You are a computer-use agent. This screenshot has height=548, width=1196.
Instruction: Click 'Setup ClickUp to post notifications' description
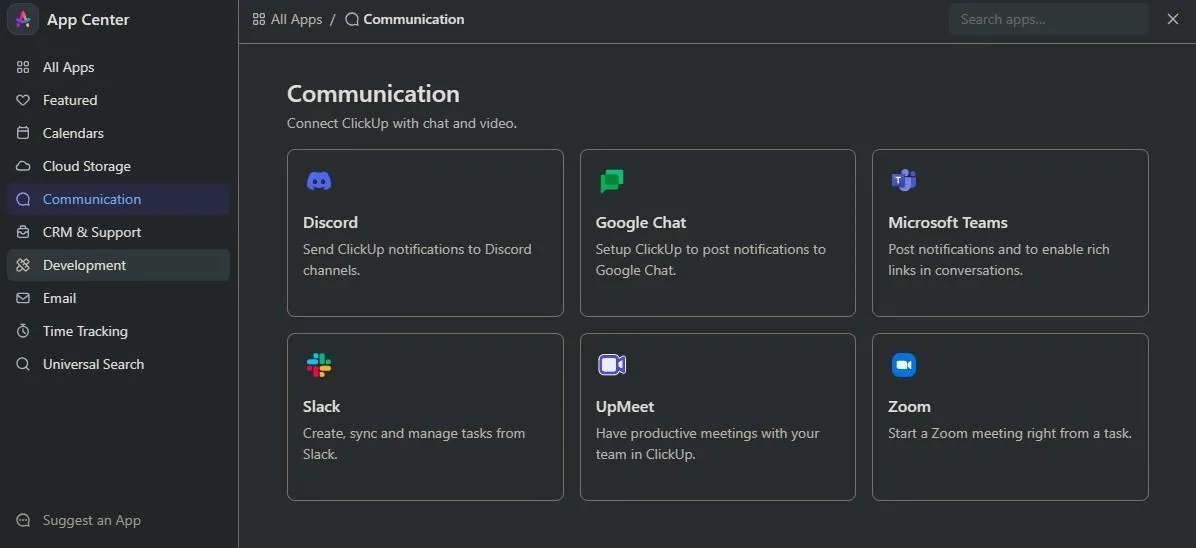710,259
